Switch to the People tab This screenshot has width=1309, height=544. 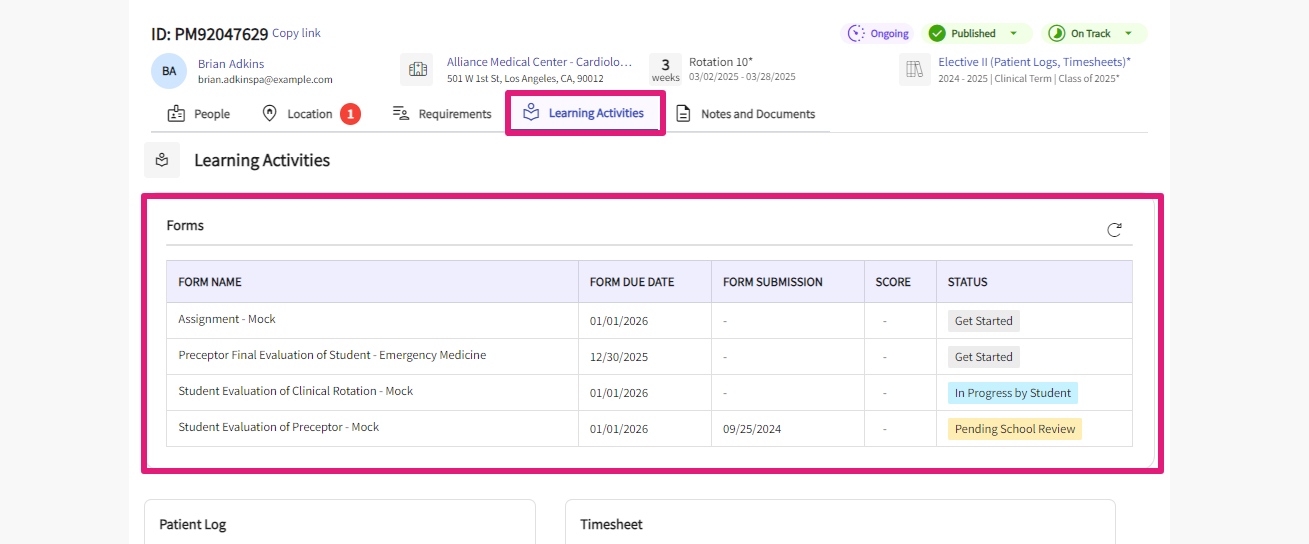click(199, 114)
